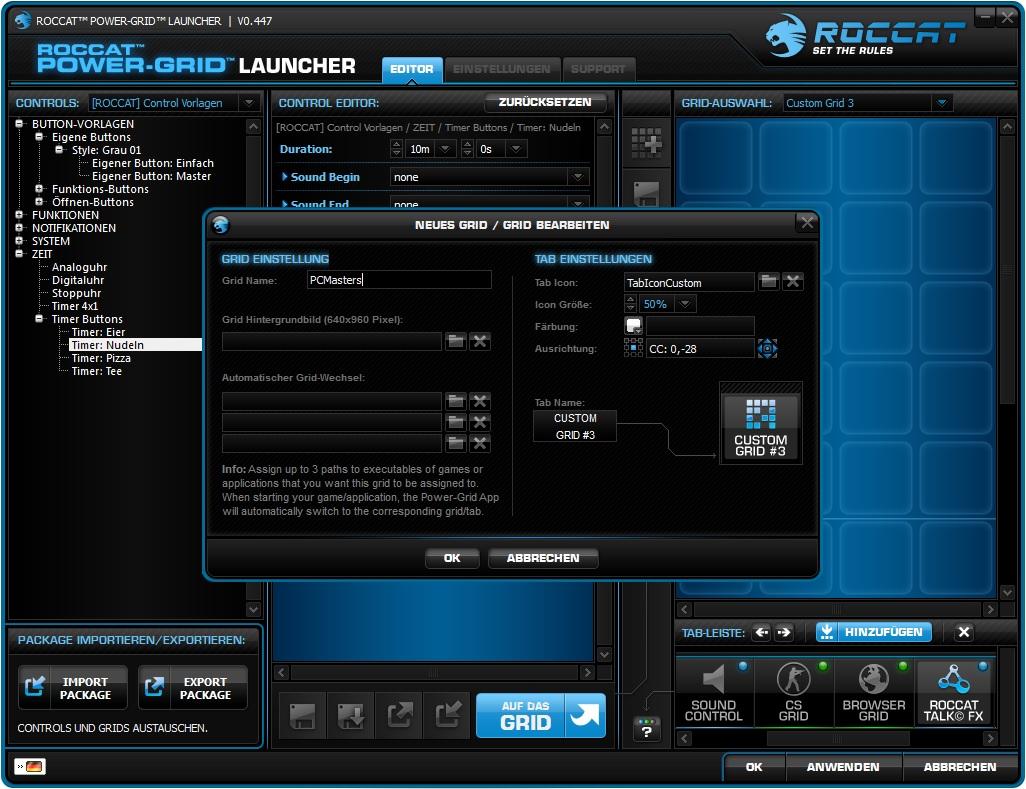Image resolution: width=1026 pixels, height=789 pixels.
Task: Browse second automatic grid switch path
Action: [x=456, y=422]
